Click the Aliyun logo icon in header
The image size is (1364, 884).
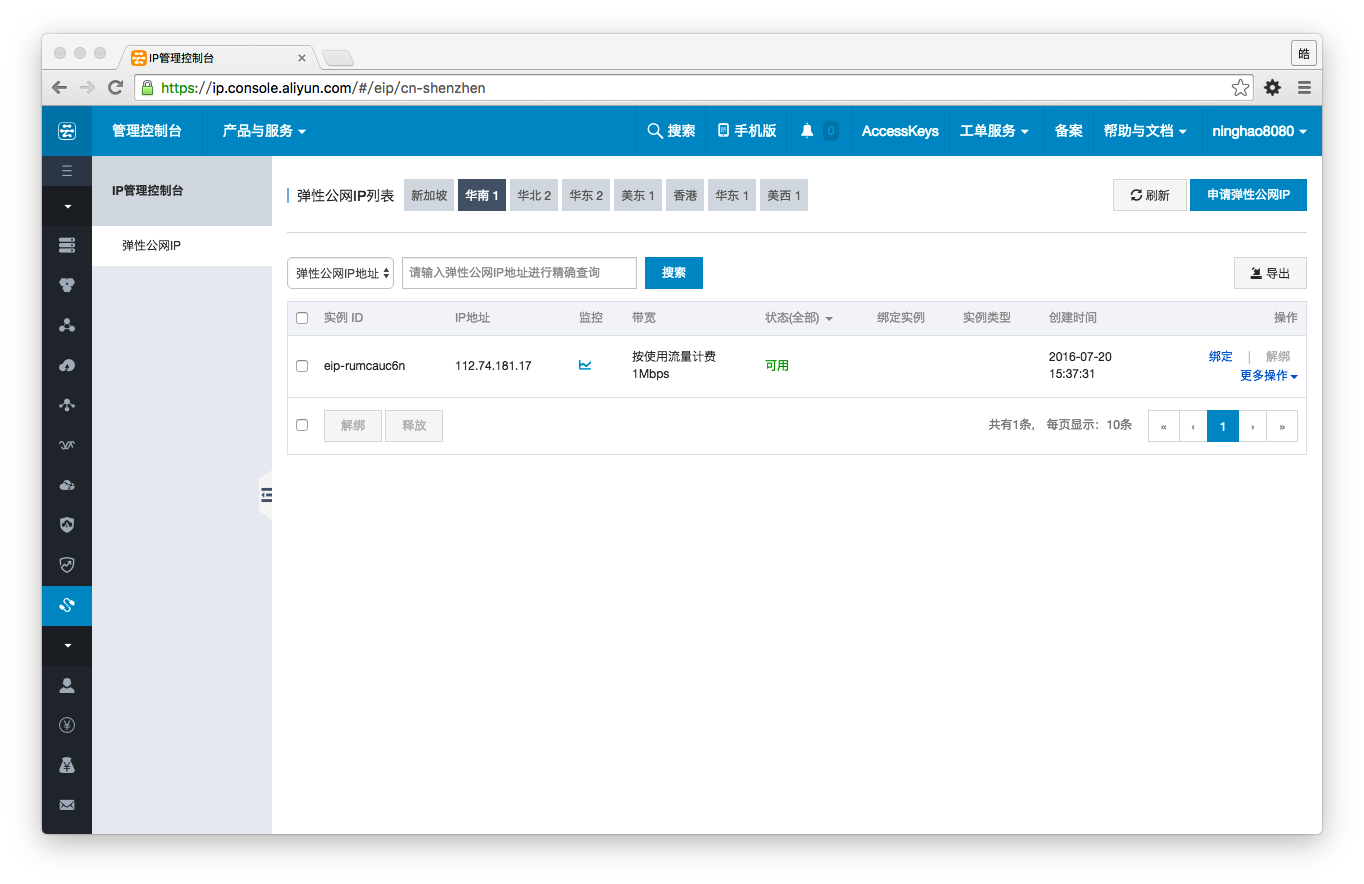(x=67, y=131)
